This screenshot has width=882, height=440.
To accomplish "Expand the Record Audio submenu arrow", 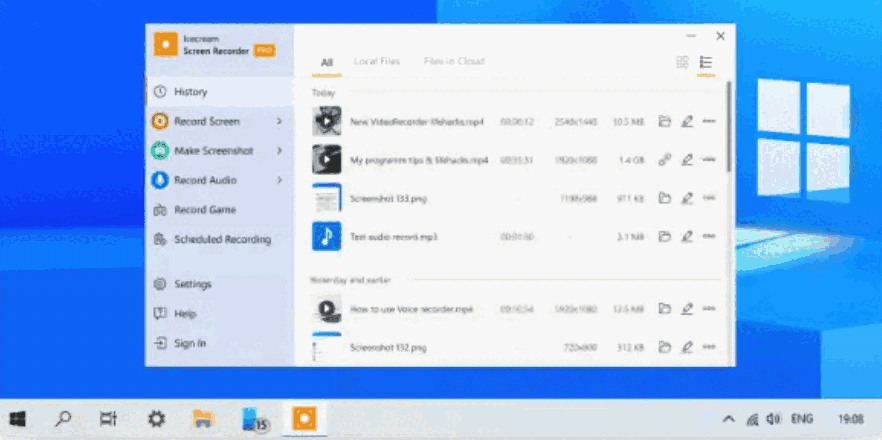I will [279, 180].
